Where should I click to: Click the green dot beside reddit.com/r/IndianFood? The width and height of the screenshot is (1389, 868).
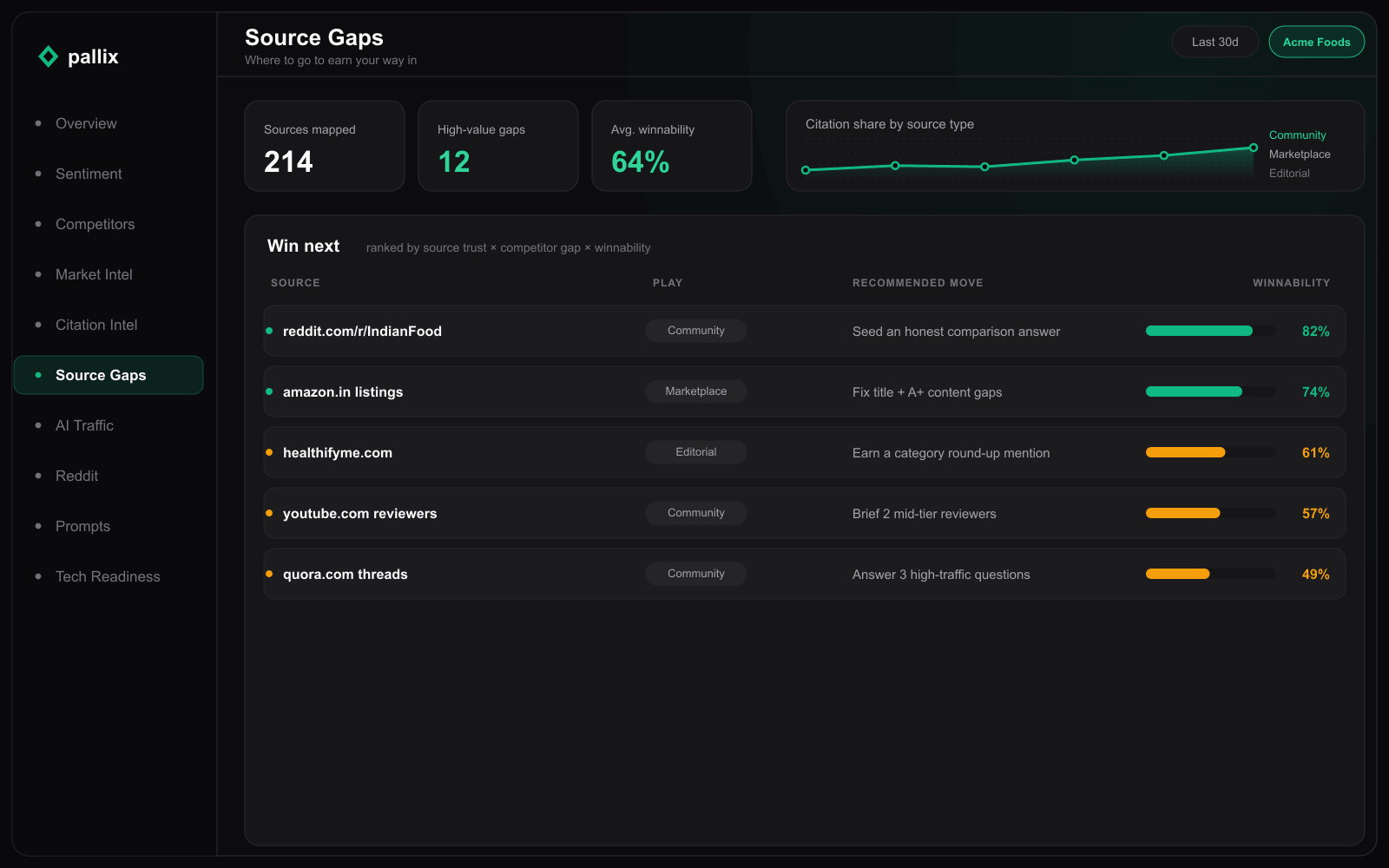pyautogui.click(x=269, y=331)
